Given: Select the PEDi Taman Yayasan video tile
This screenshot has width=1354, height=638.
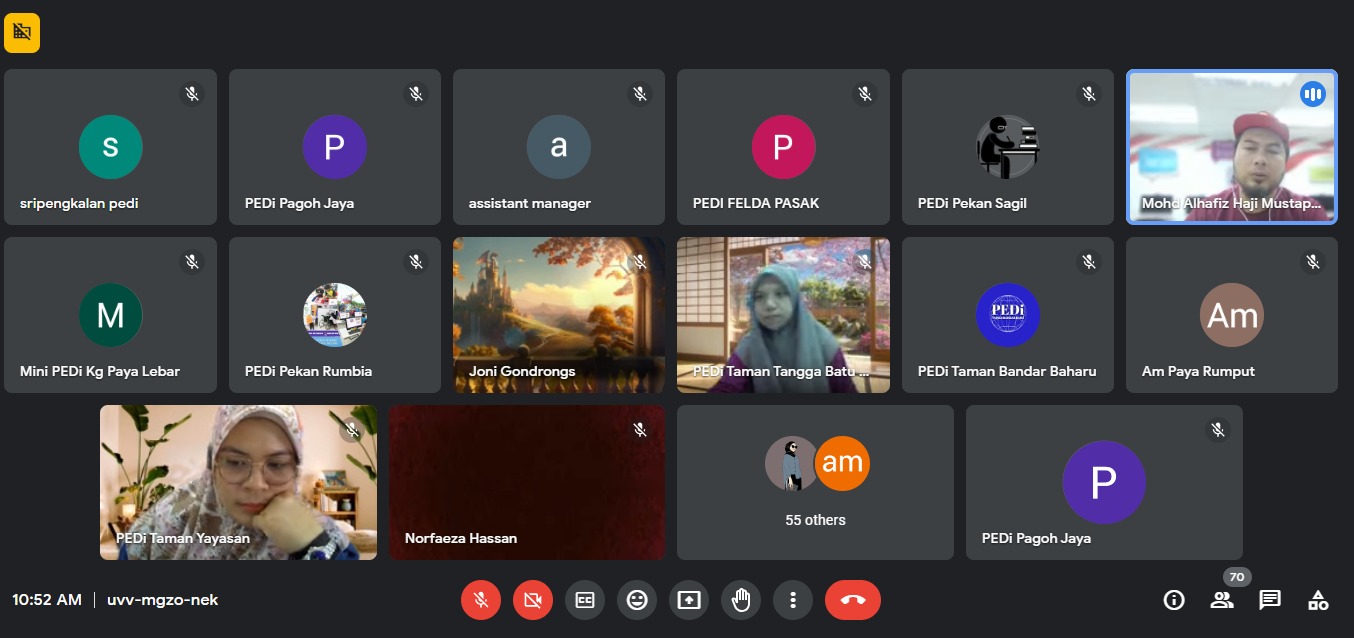Looking at the screenshot, I should (x=238, y=482).
